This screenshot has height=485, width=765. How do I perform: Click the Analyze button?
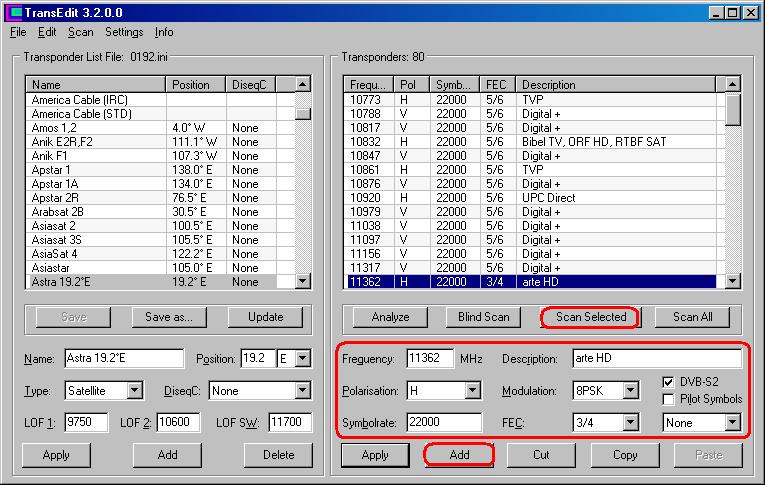pos(390,317)
